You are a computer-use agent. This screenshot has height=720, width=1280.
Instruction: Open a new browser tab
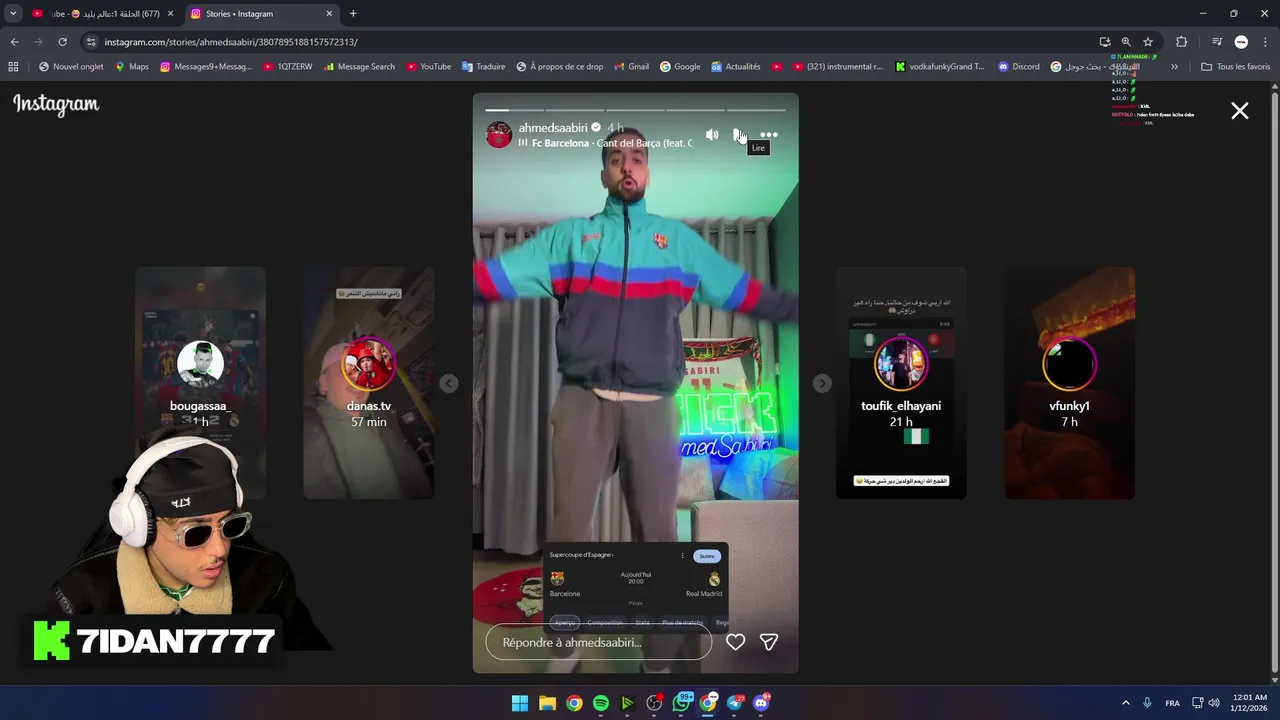pyautogui.click(x=353, y=14)
